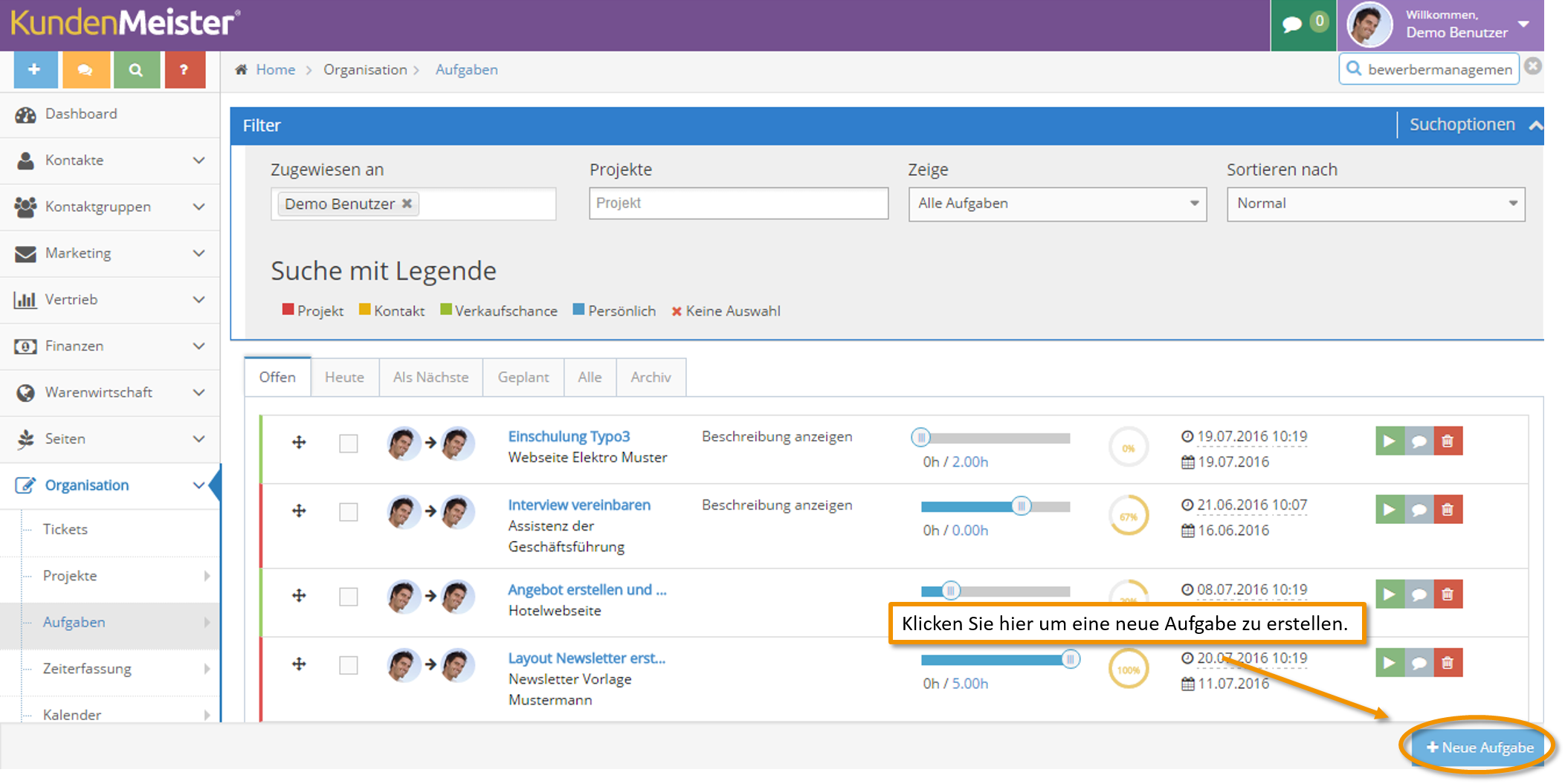Open comments for Angebot erstellen task
The width and height of the screenshot is (1565, 784).
tap(1419, 595)
